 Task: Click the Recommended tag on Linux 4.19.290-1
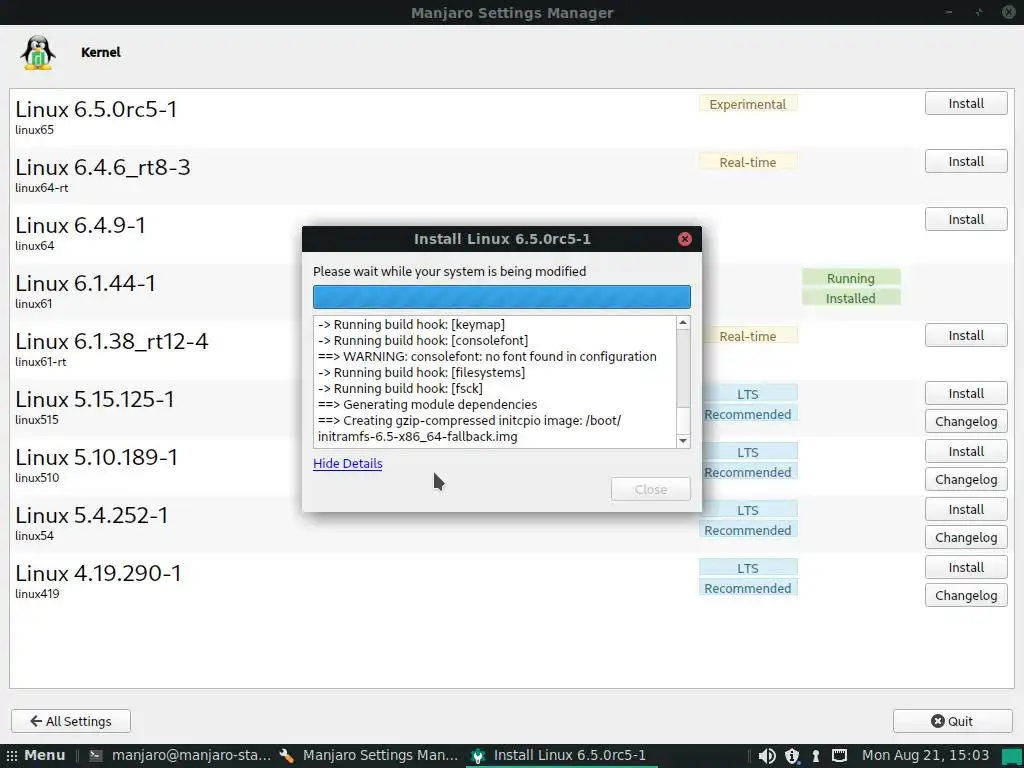tap(748, 588)
